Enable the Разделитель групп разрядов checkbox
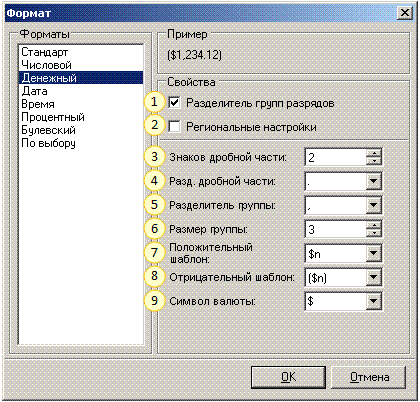The width and height of the screenshot is (420, 402). point(174,103)
